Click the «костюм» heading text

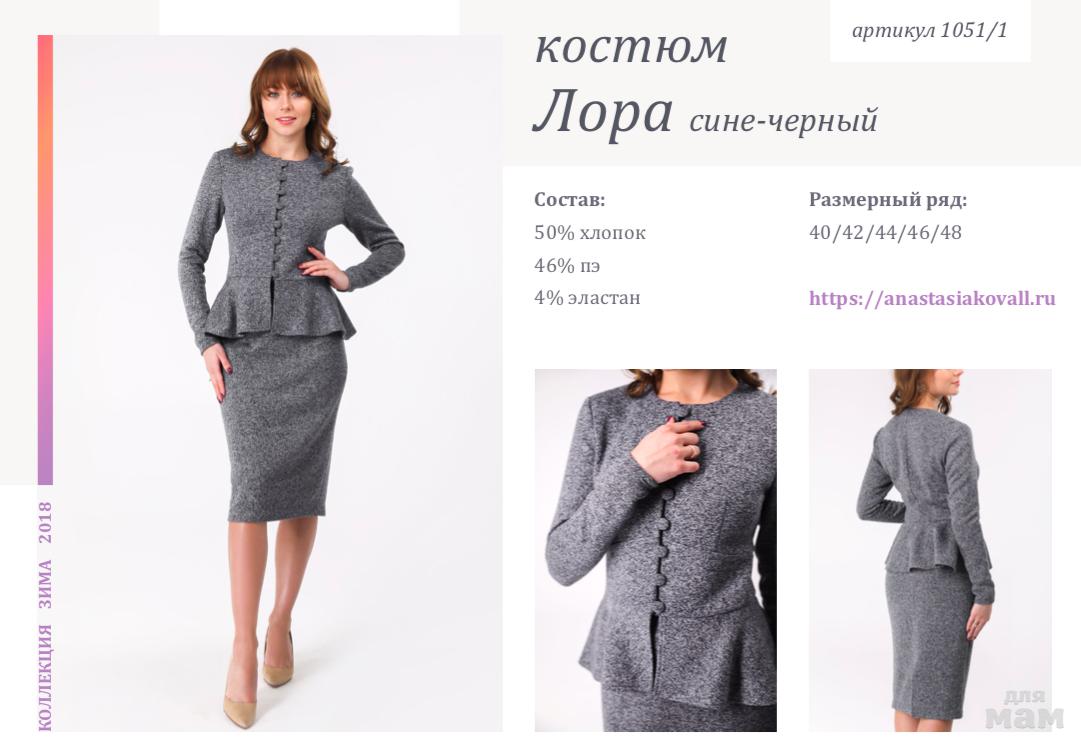pyautogui.click(x=631, y=46)
